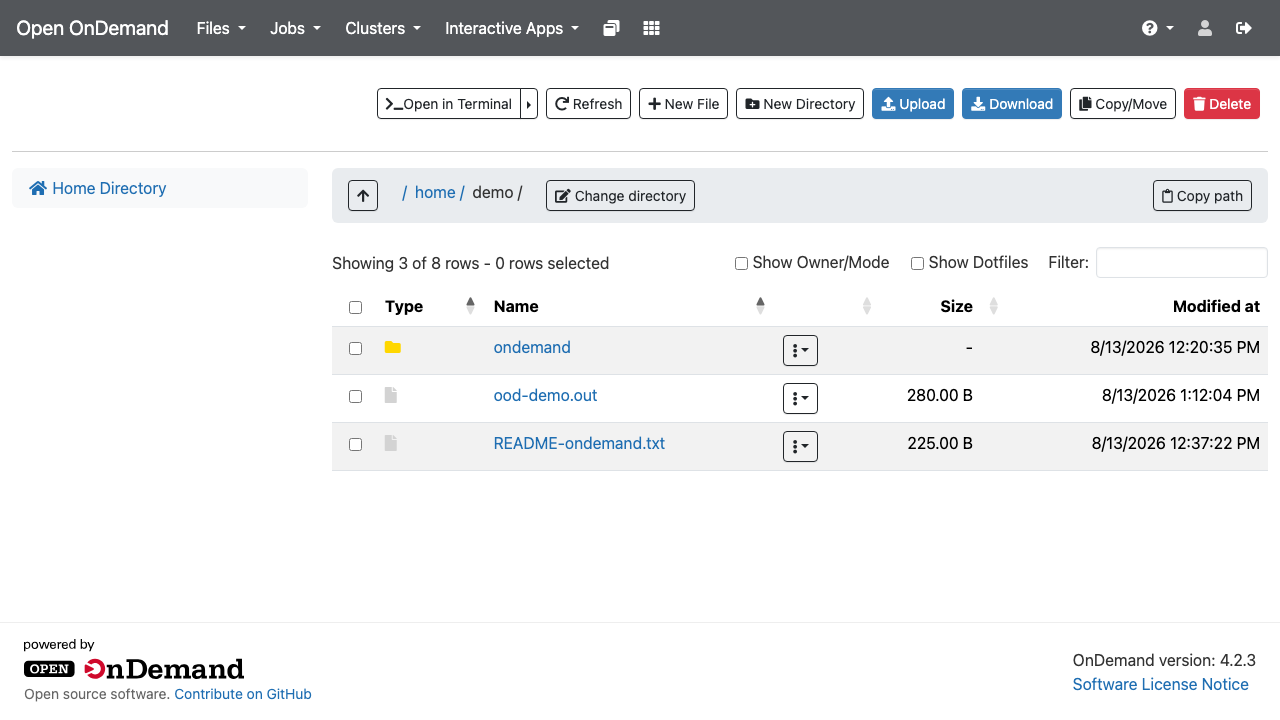Expand the Open in Terminal cluster arrow
Screen dimensions: 1280x720
[530, 104]
